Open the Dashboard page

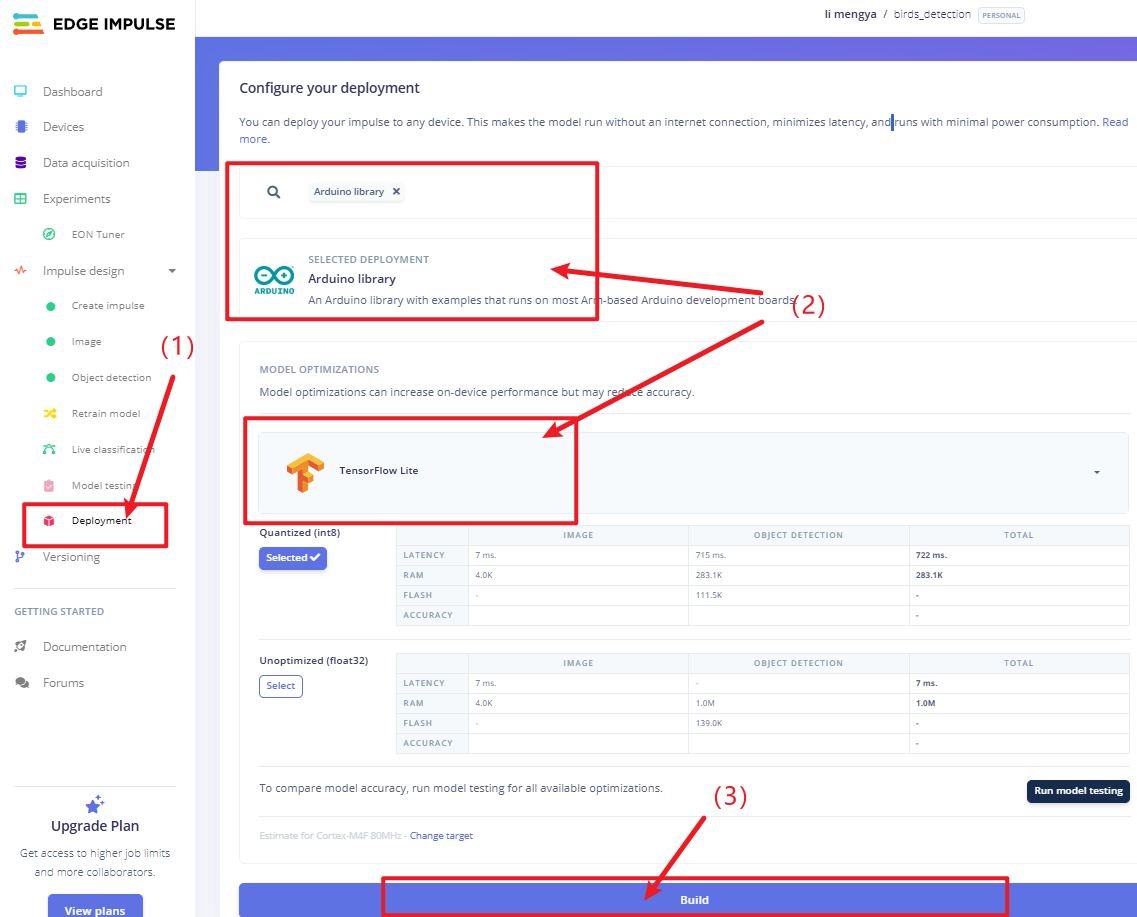[x=73, y=91]
